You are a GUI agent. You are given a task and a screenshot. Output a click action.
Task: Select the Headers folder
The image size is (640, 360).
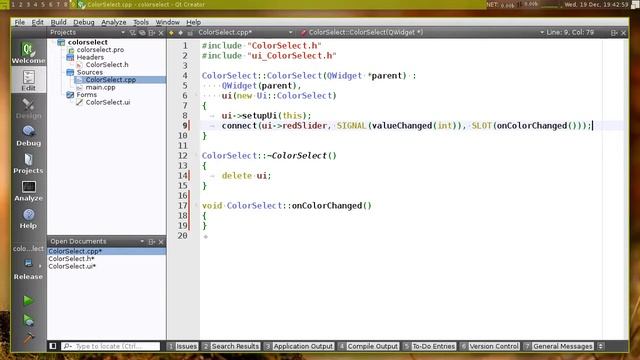(90, 57)
